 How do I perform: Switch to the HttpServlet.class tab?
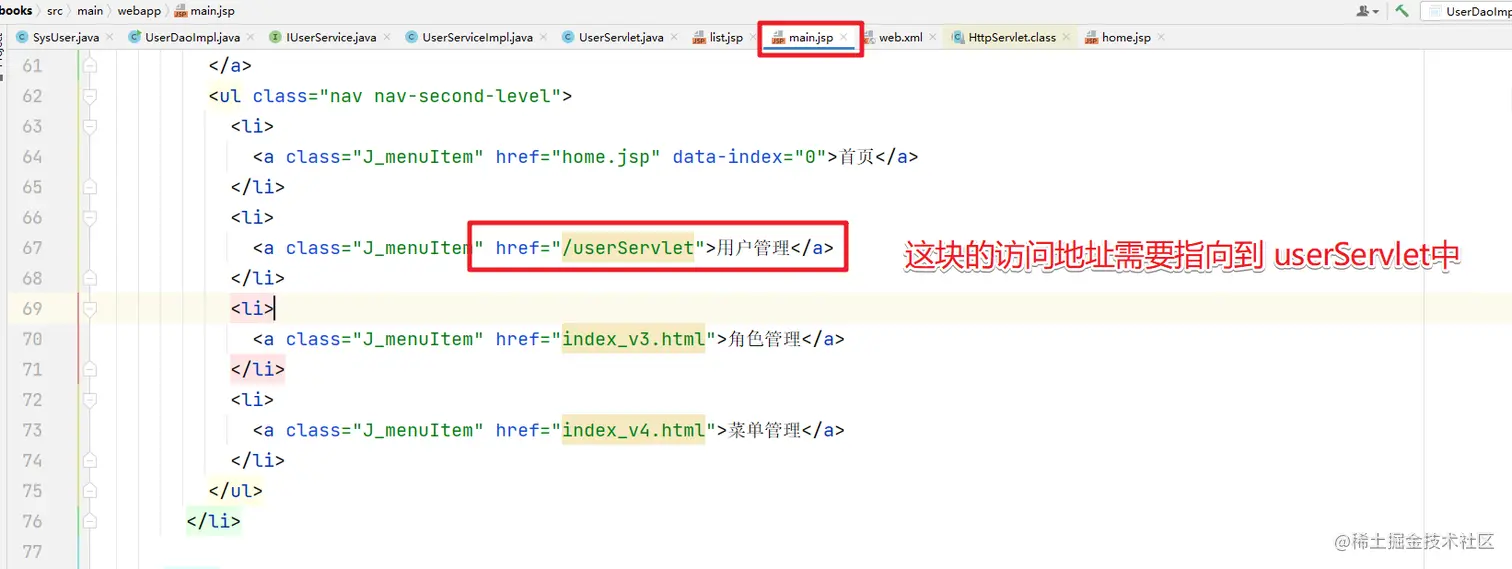coord(1012,37)
